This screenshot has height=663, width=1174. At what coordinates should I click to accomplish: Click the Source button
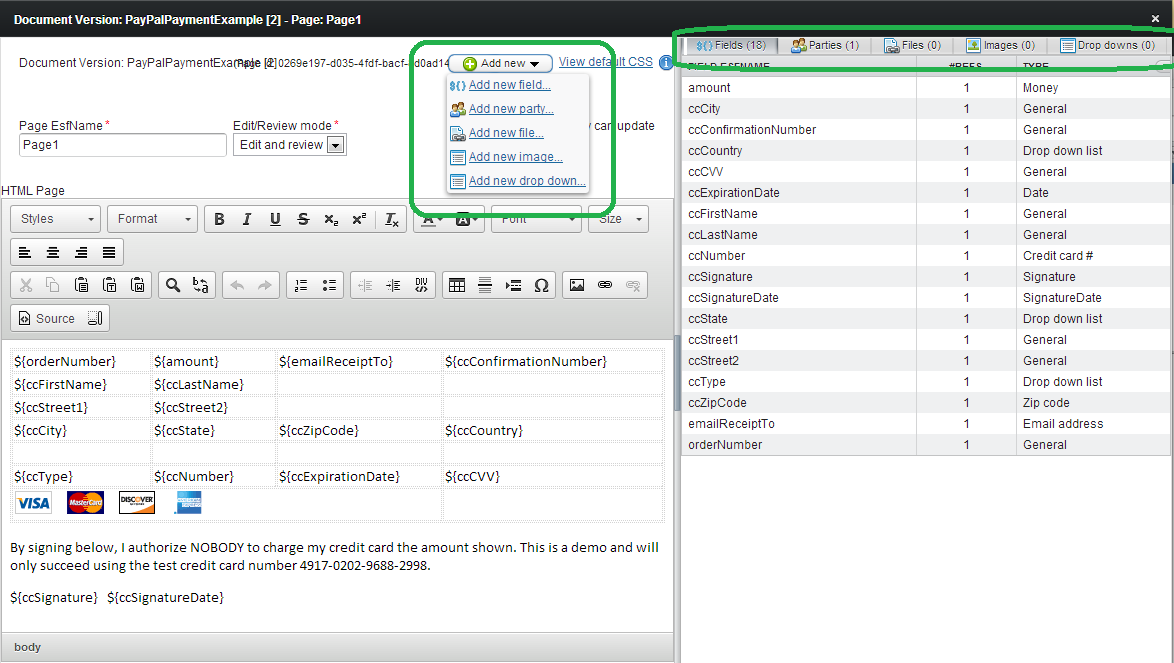tap(59, 318)
